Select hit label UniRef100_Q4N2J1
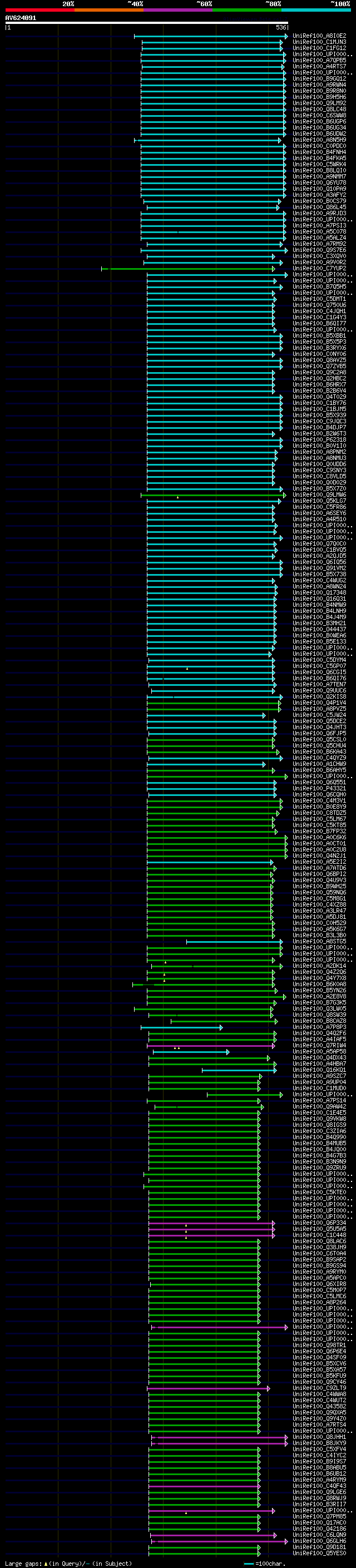The width and height of the screenshot is (356, 1568). 319,856
